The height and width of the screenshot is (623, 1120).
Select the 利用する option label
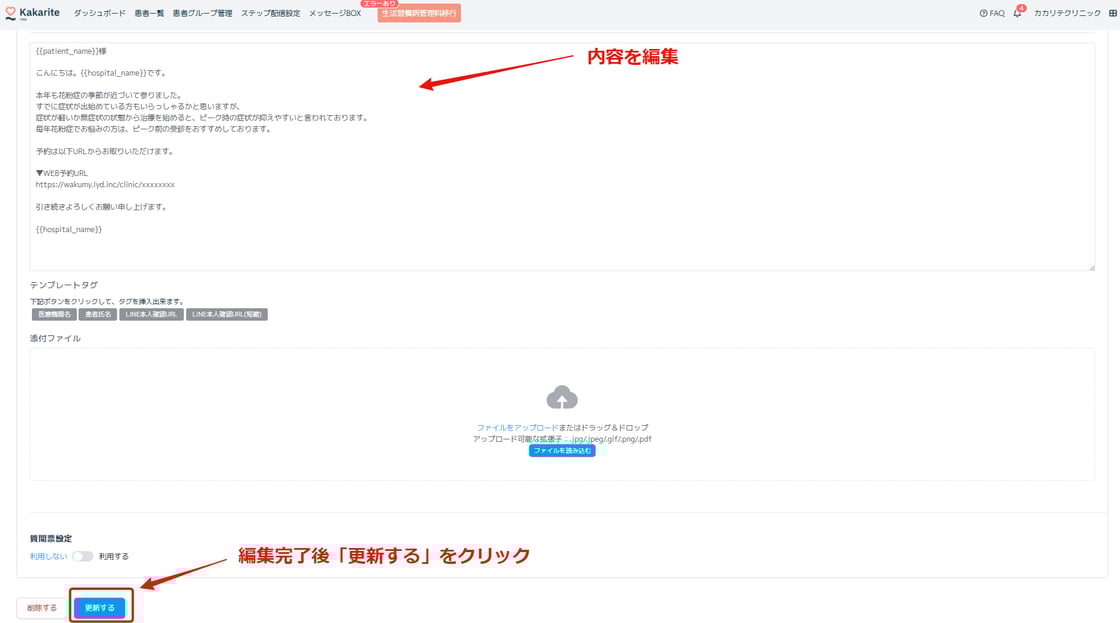pos(114,556)
